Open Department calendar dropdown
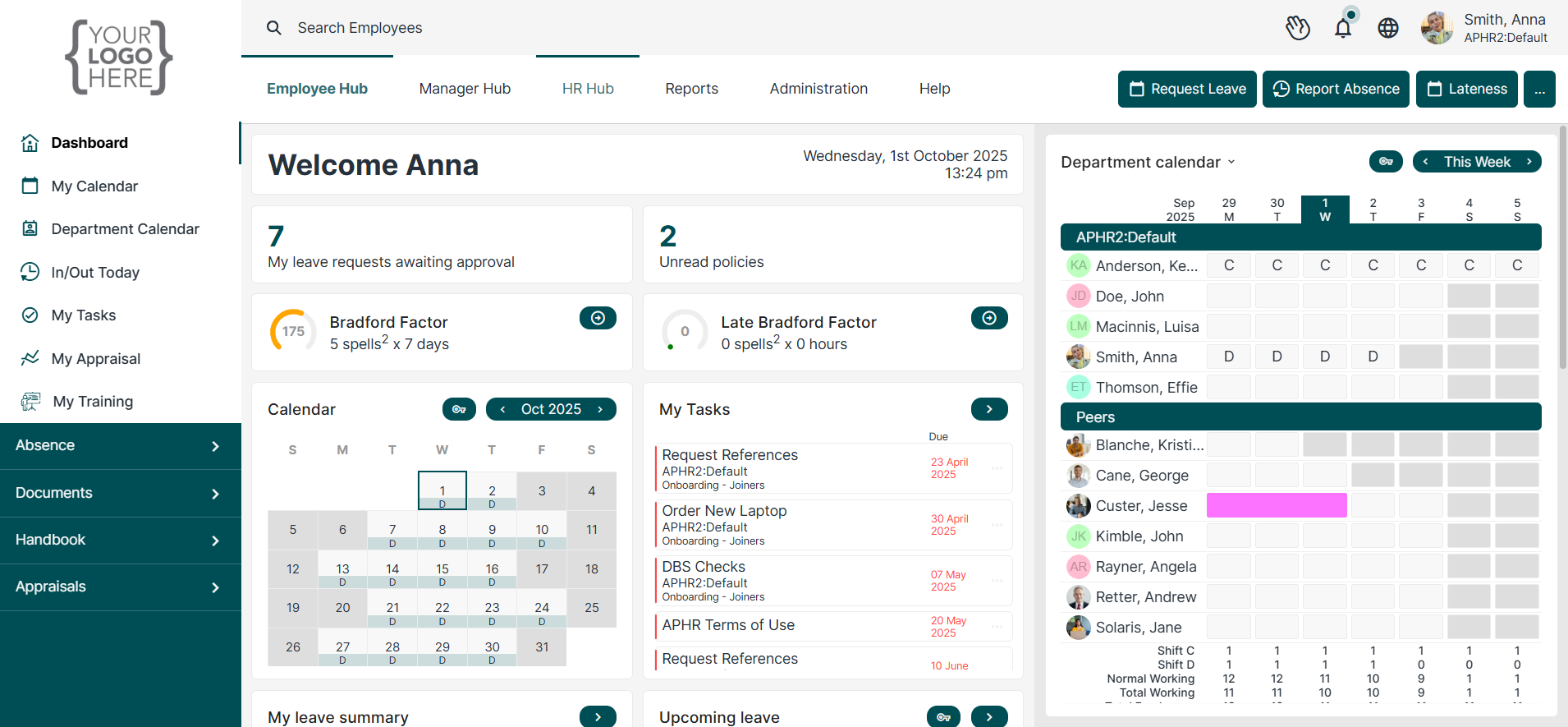The height and width of the screenshot is (727, 1568). click(x=1148, y=163)
